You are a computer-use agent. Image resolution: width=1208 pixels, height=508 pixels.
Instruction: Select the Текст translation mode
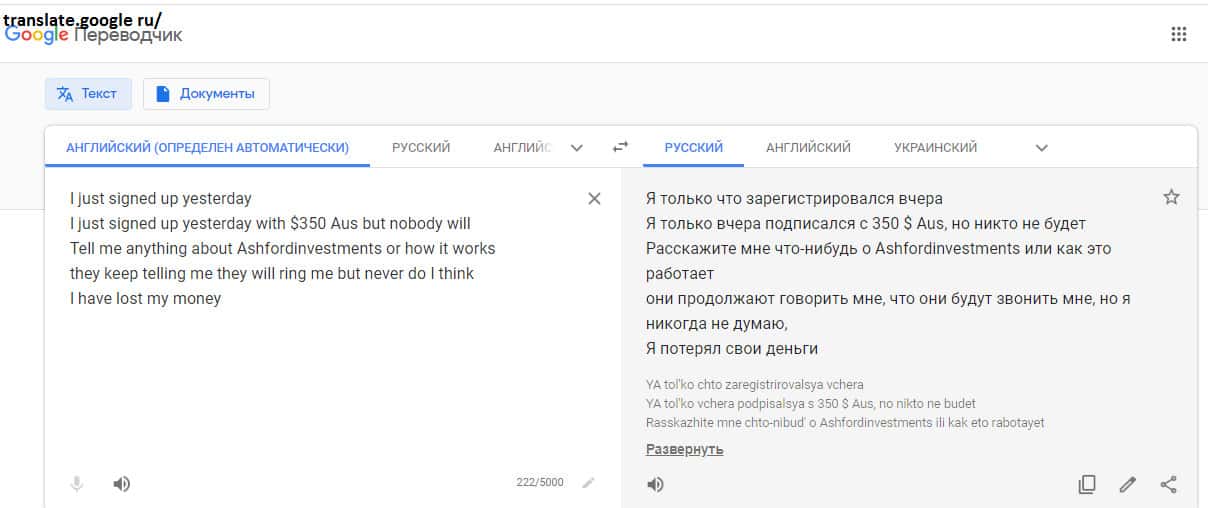87,94
